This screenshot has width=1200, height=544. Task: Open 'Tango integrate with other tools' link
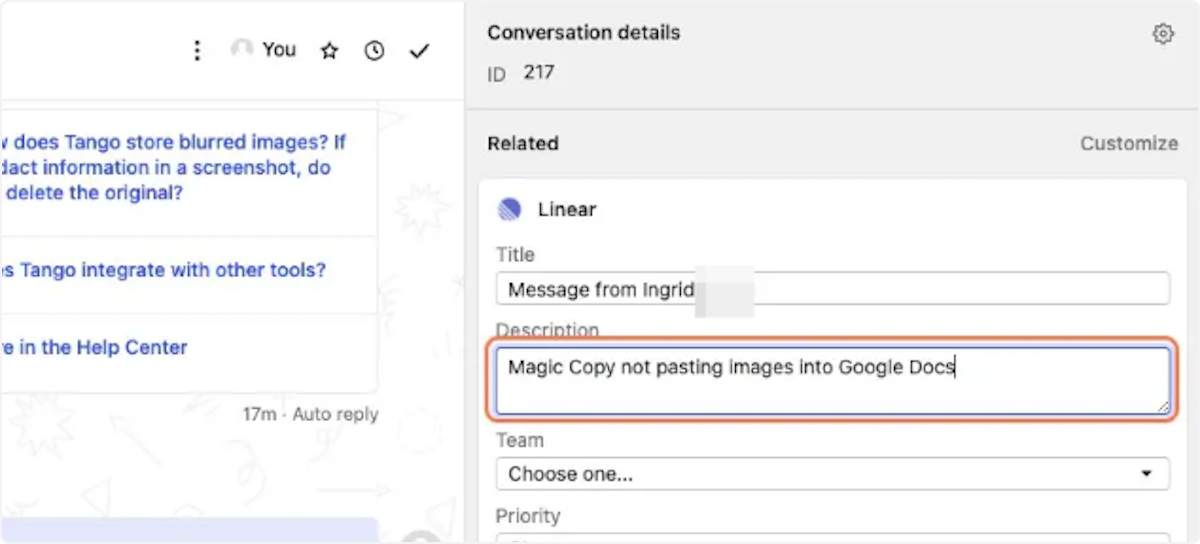pyautogui.click(x=164, y=270)
